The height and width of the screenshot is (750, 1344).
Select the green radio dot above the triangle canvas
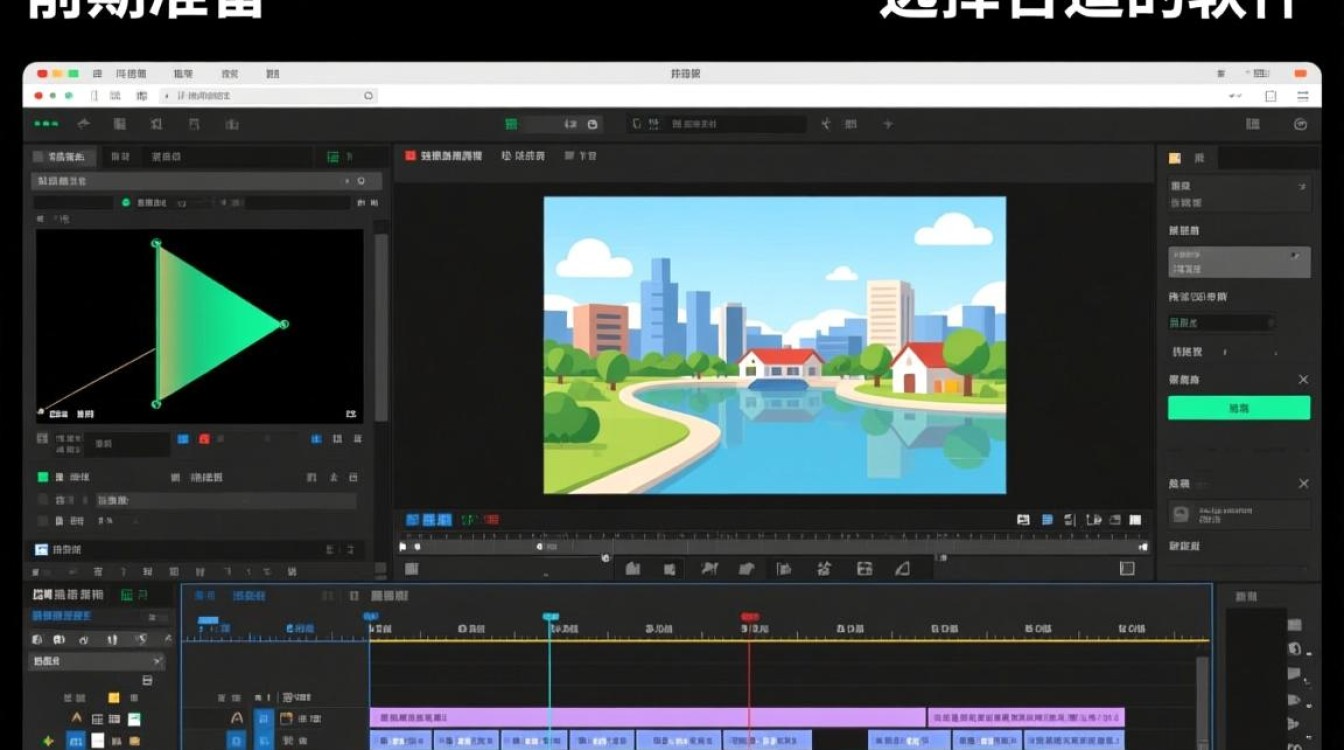[x=126, y=203]
